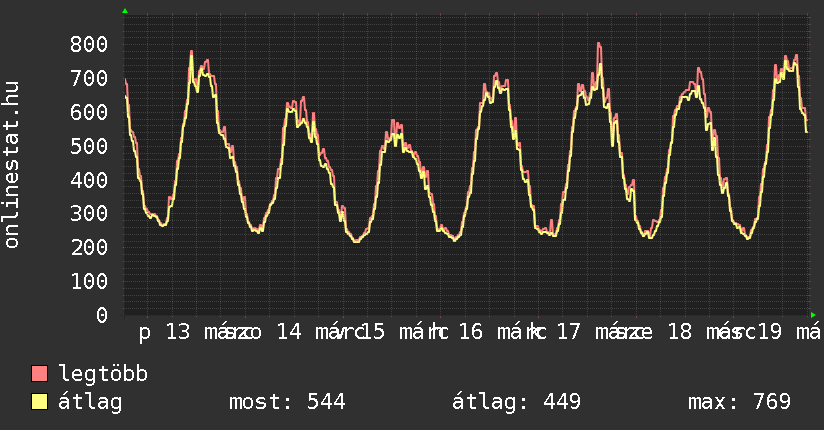824x430 pixels.
Task: Click the 16 date label on x-axis
Action: tap(470, 332)
